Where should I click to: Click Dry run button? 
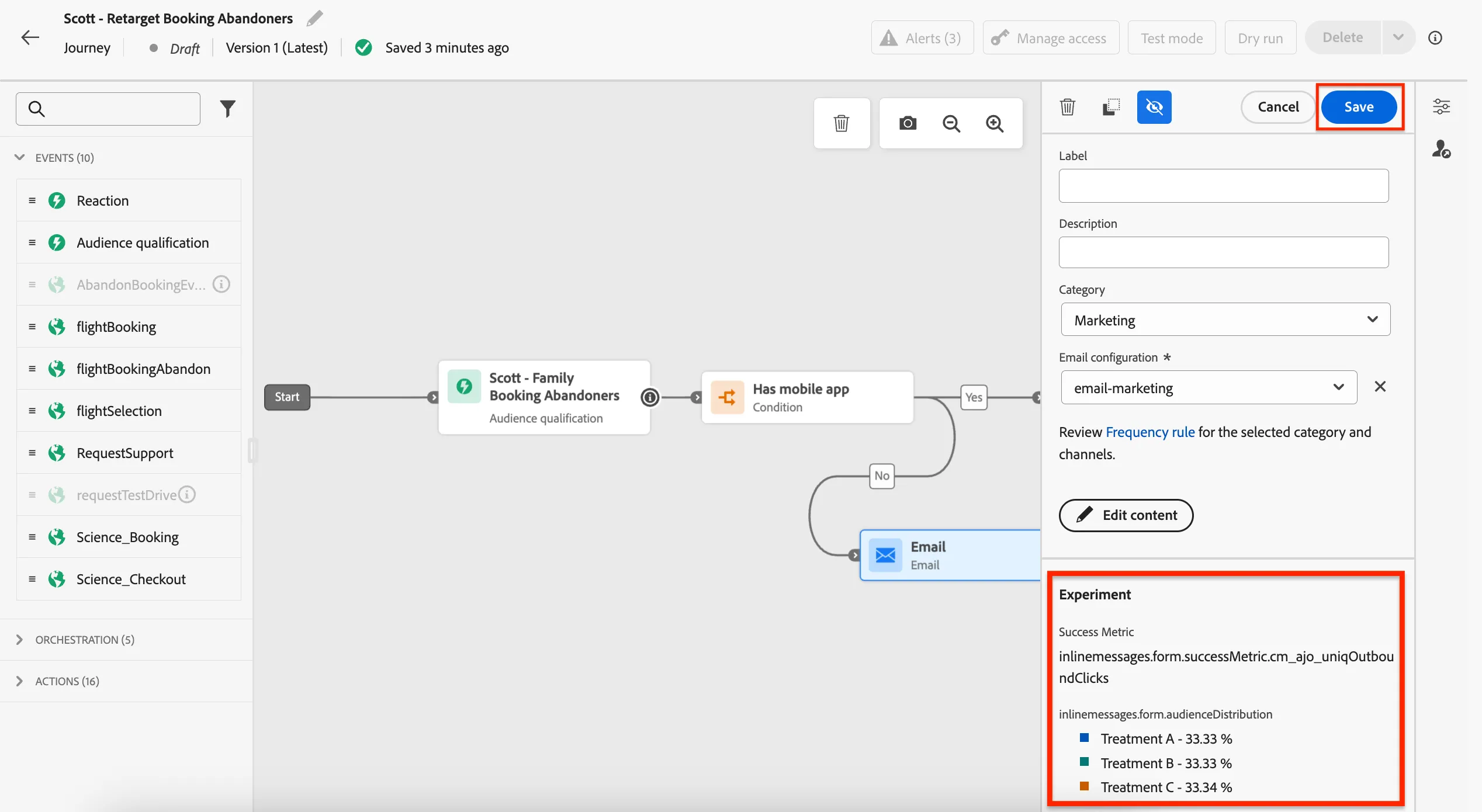tap(1261, 38)
